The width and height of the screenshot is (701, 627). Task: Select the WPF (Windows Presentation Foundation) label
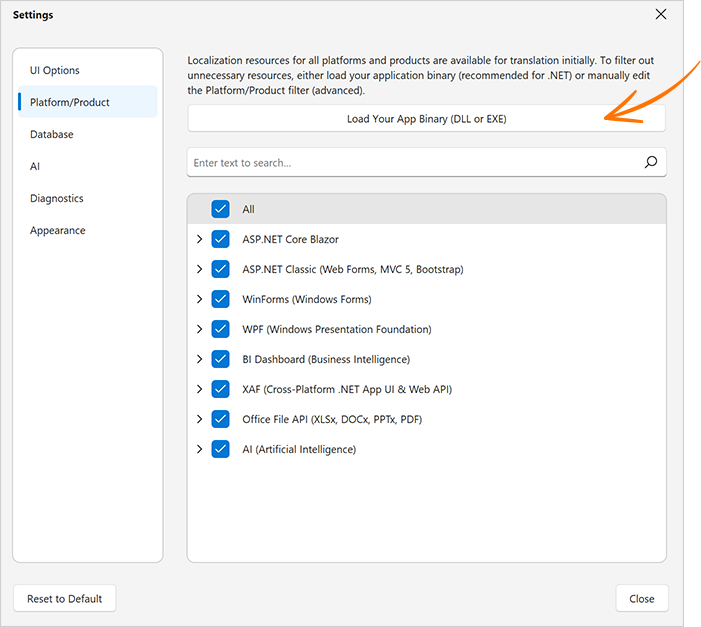tap(337, 329)
